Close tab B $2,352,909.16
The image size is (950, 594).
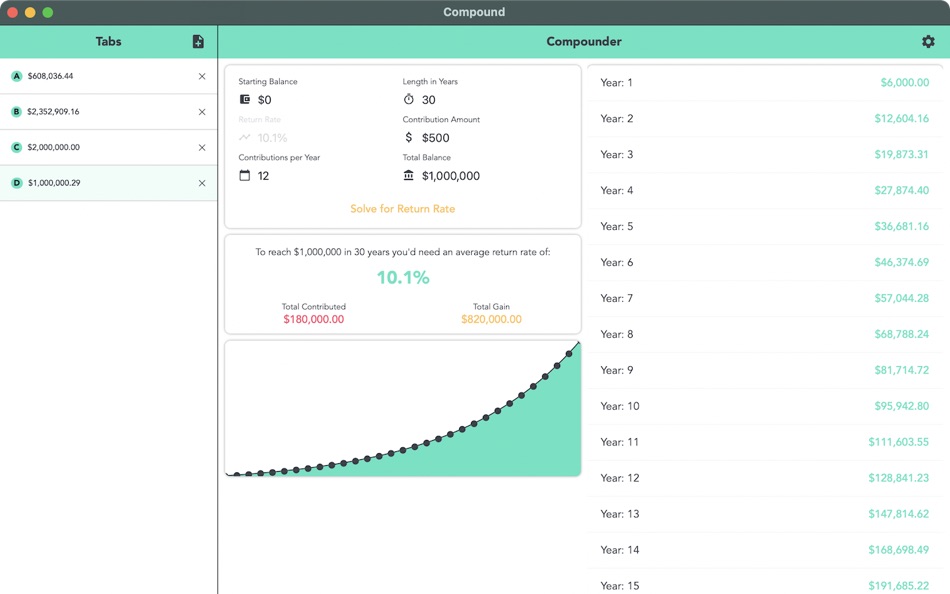coord(202,112)
